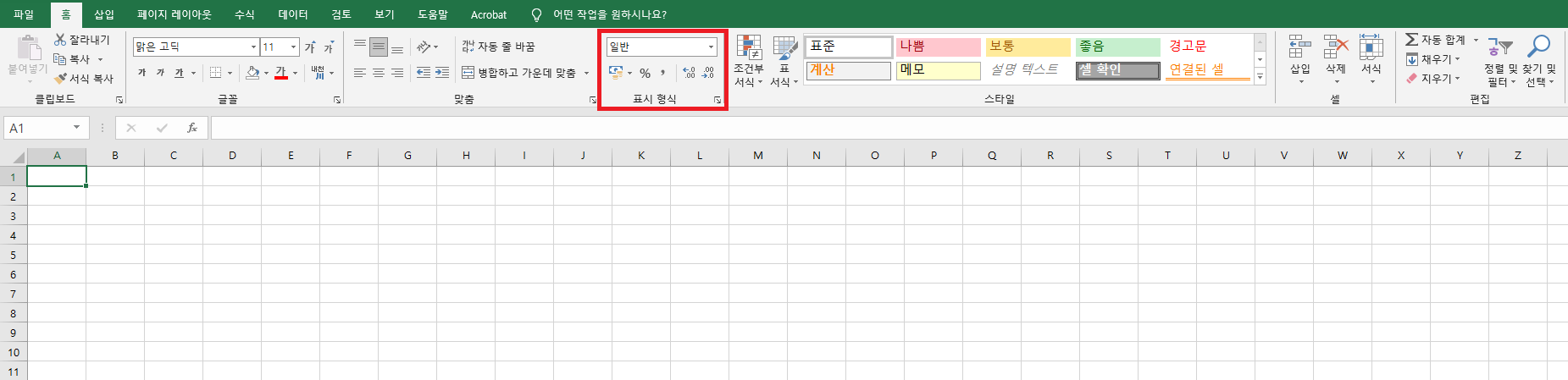The width and height of the screenshot is (1568, 380).
Task: Align text to the right
Action: [x=397, y=73]
